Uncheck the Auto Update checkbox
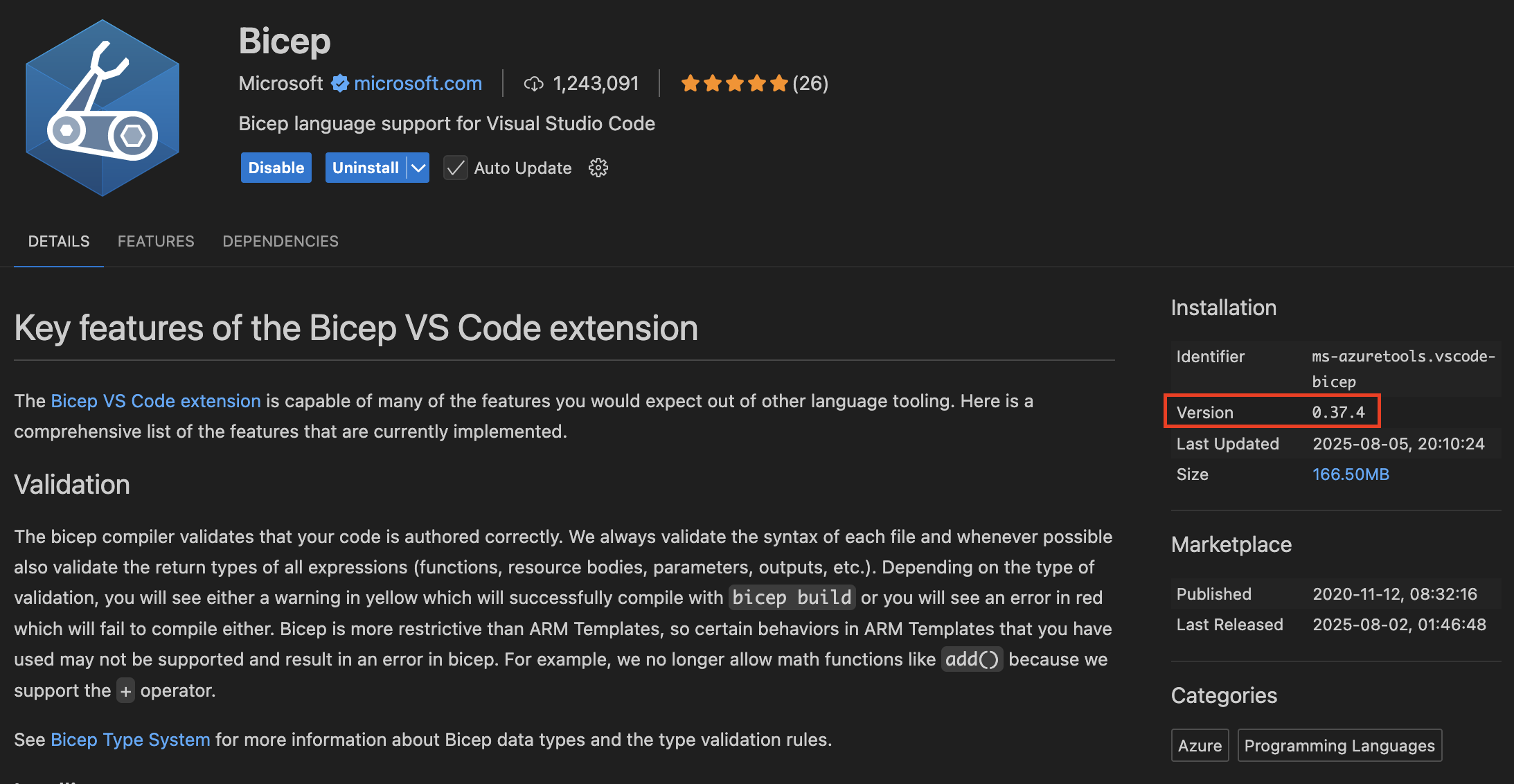1514x784 pixels. click(455, 168)
